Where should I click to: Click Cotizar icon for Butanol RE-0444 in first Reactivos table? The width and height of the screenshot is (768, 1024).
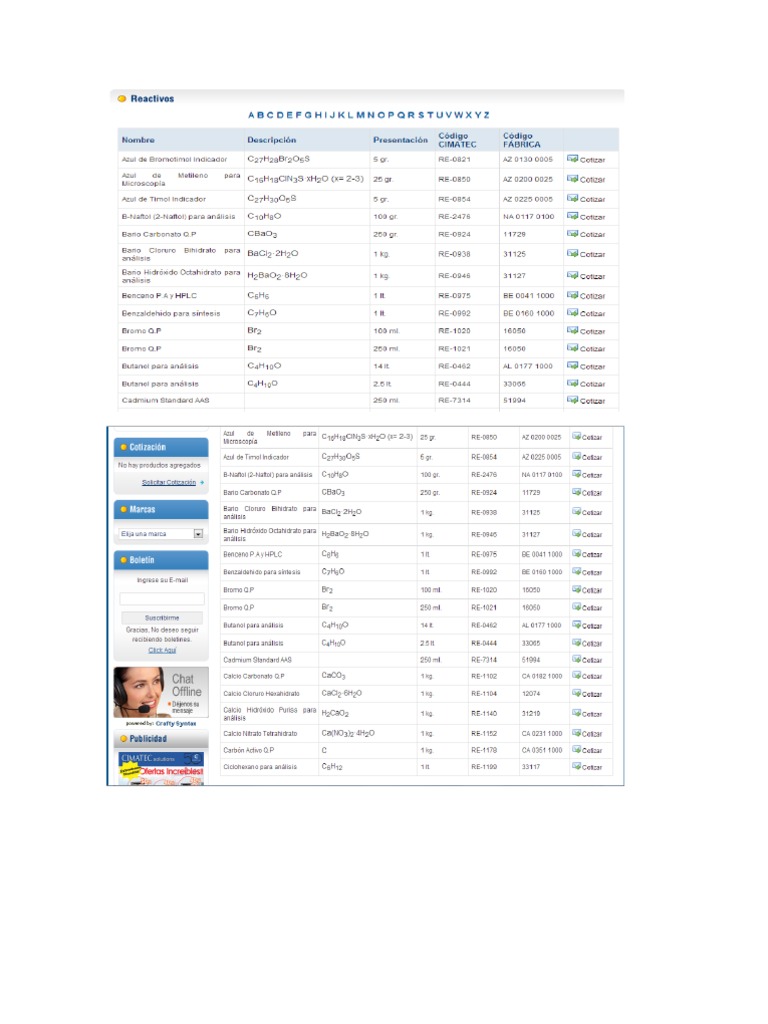click(572, 383)
